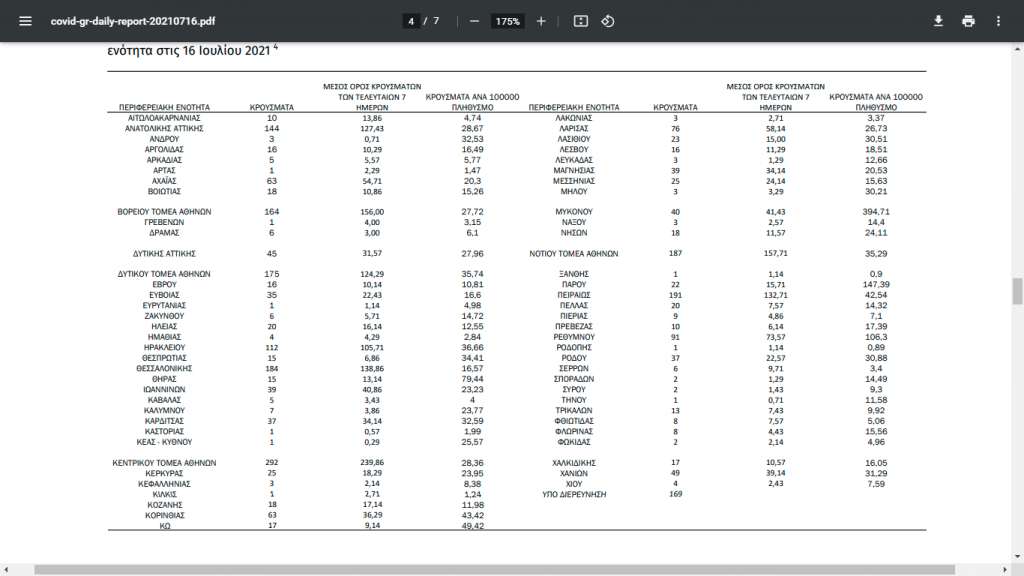Select the ΚΕΝΤΡΙΚΟΥ ΤΟΜΕΑ ΑΘΗΝΩΝ label

(x=164, y=463)
